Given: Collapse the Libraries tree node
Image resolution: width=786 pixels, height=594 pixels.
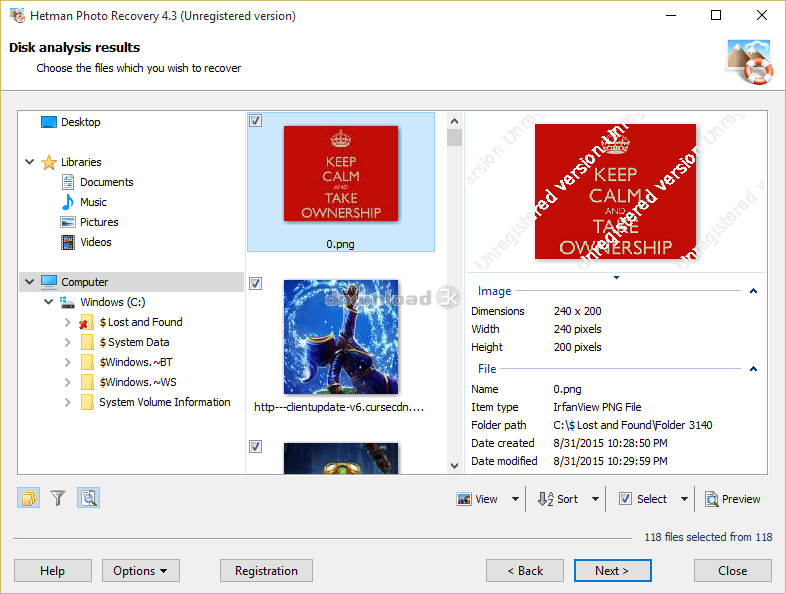Looking at the screenshot, I should point(30,162).
